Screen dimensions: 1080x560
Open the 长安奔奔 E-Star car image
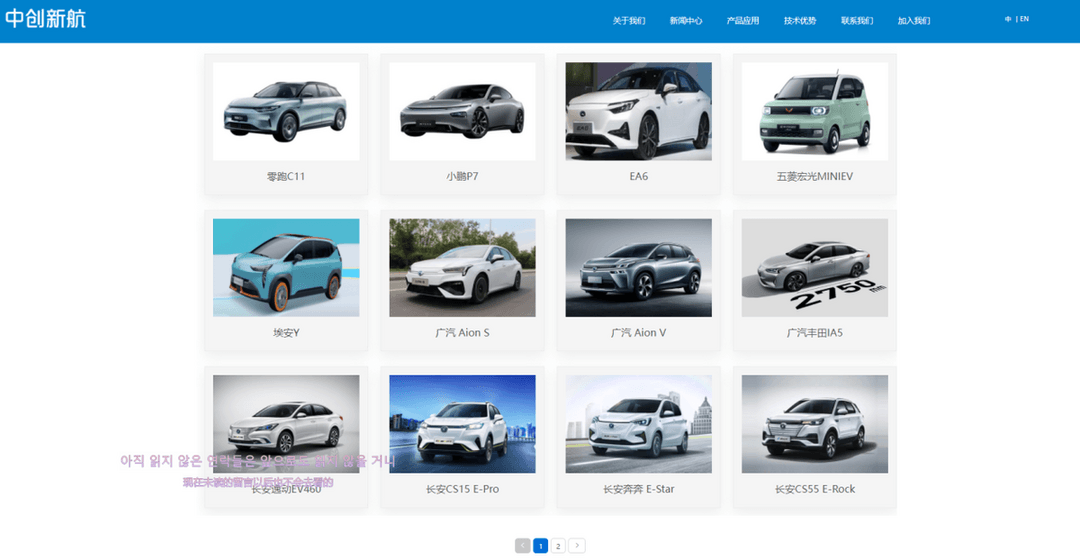[638, 424]
